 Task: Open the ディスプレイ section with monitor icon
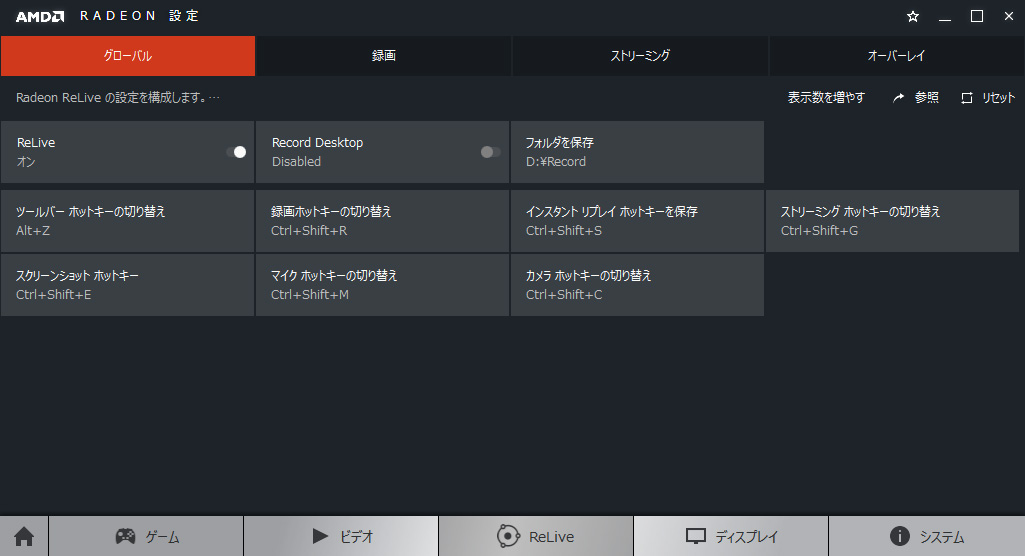pyautogui.click(x=731, y=537)
